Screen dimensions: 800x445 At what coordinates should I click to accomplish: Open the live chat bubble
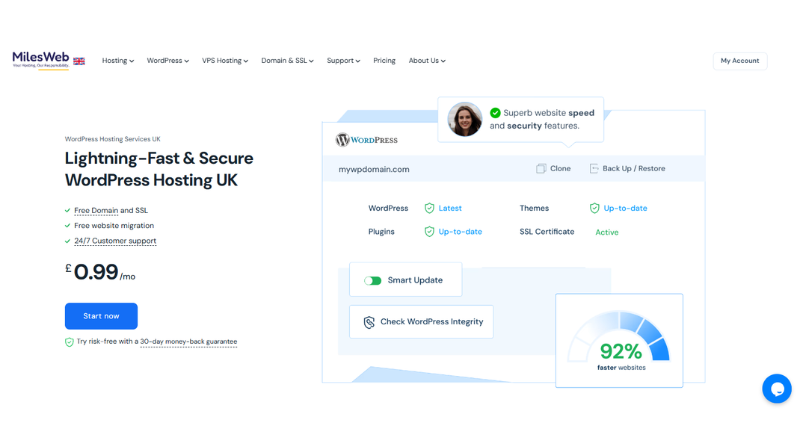777,389
